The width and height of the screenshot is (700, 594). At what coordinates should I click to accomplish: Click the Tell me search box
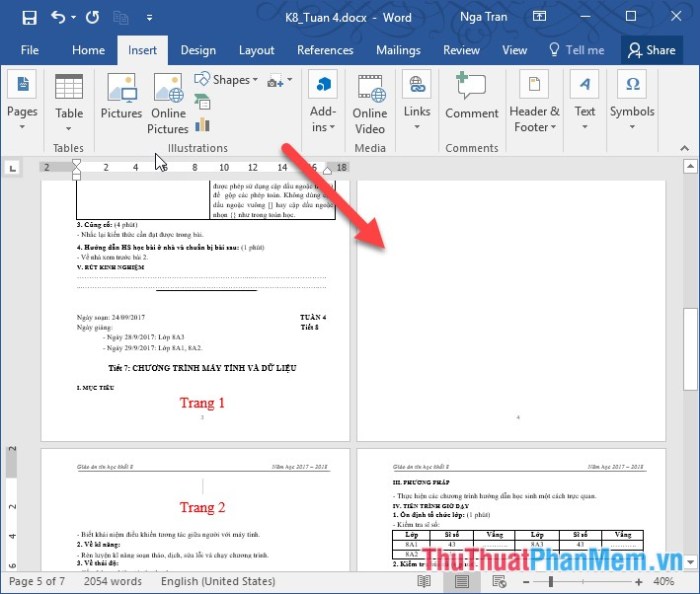(x=576, y=50)
